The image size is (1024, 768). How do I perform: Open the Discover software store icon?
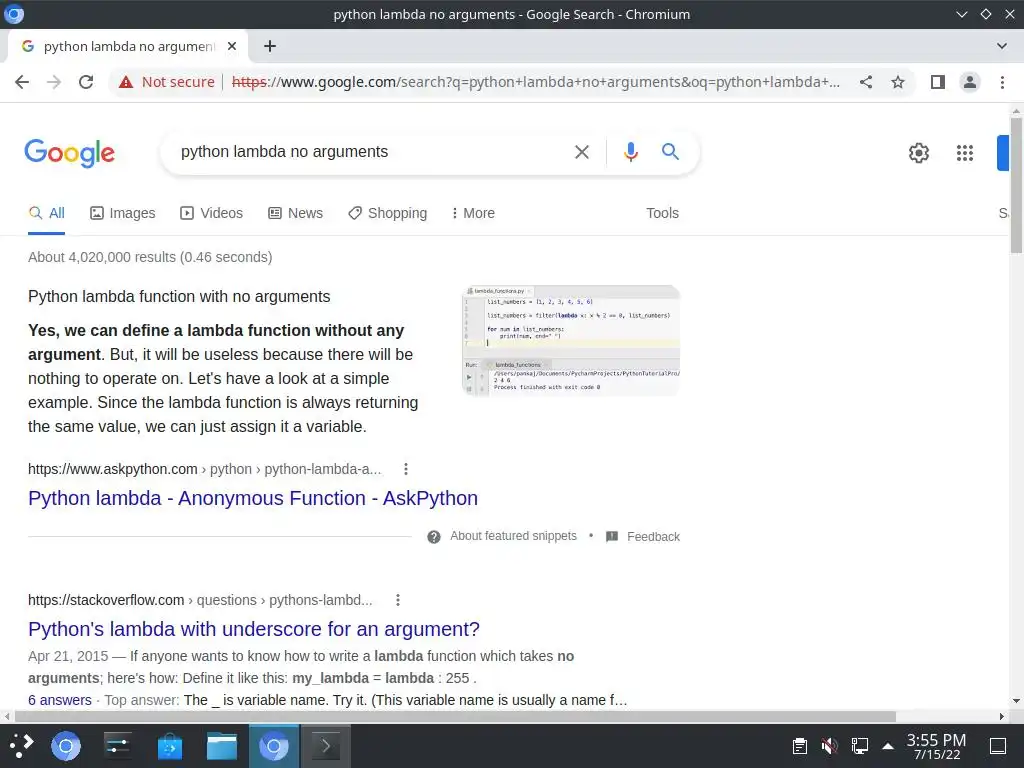coord(170,746)
